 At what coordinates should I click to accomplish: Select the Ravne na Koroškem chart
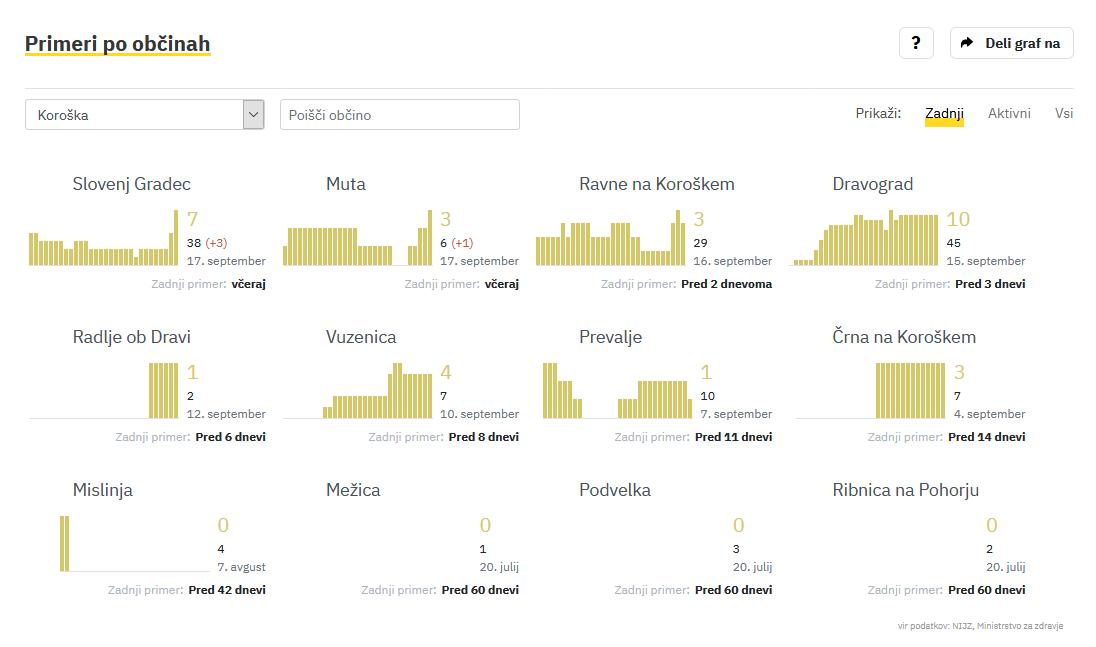pyautogui.click(x=611, y=241)
